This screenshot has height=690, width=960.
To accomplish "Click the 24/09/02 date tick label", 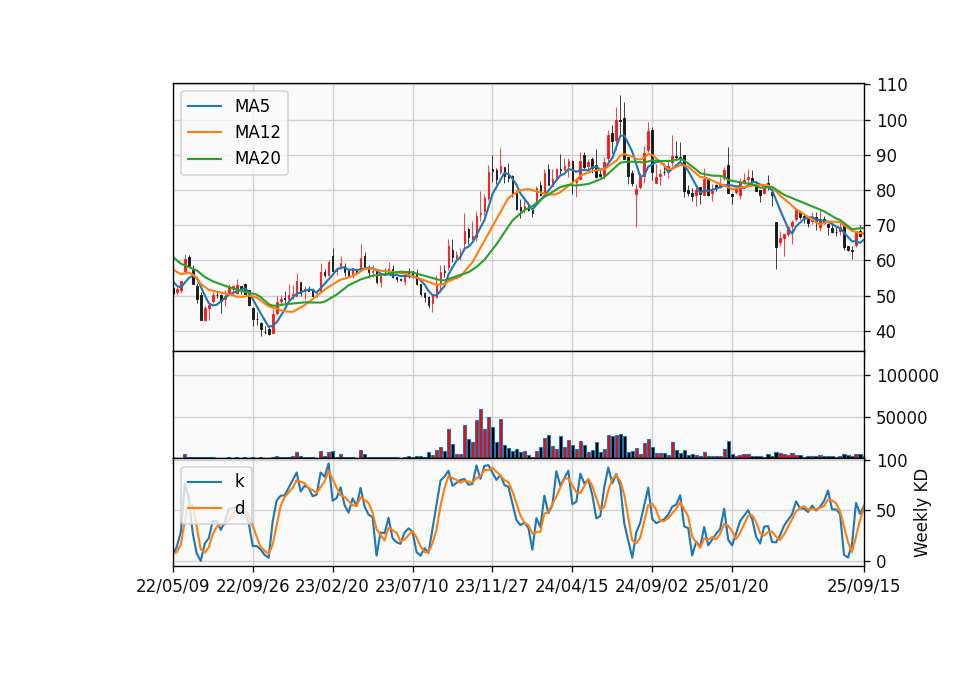I will click(651, 586).
